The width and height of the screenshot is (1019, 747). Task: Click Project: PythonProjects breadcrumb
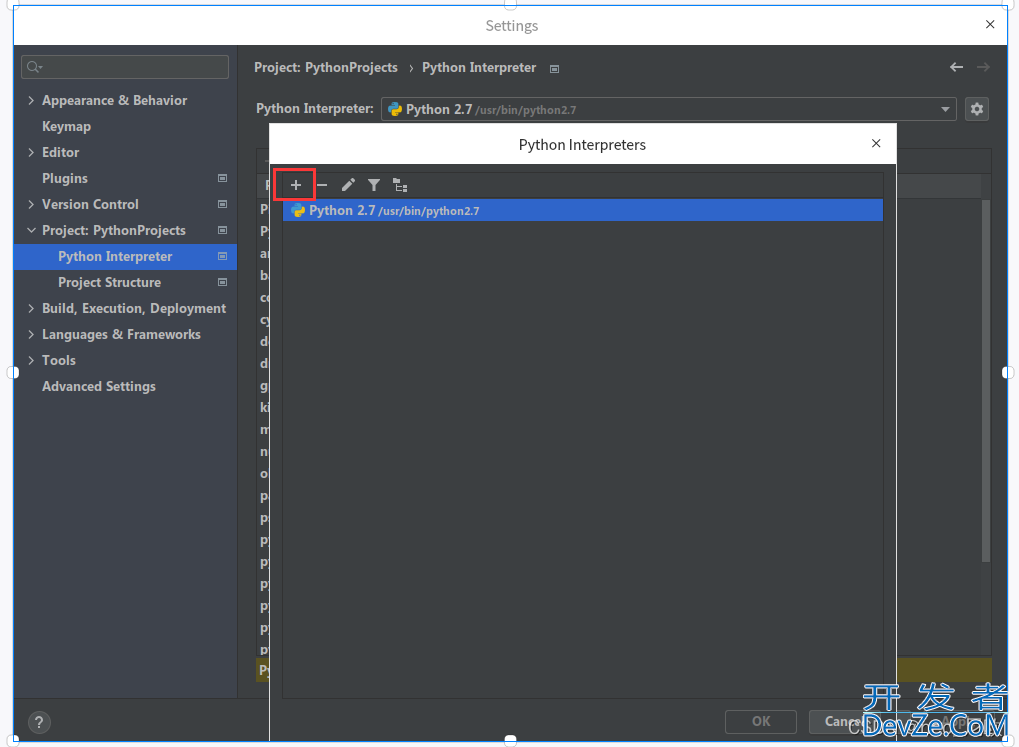click(326, 68)
